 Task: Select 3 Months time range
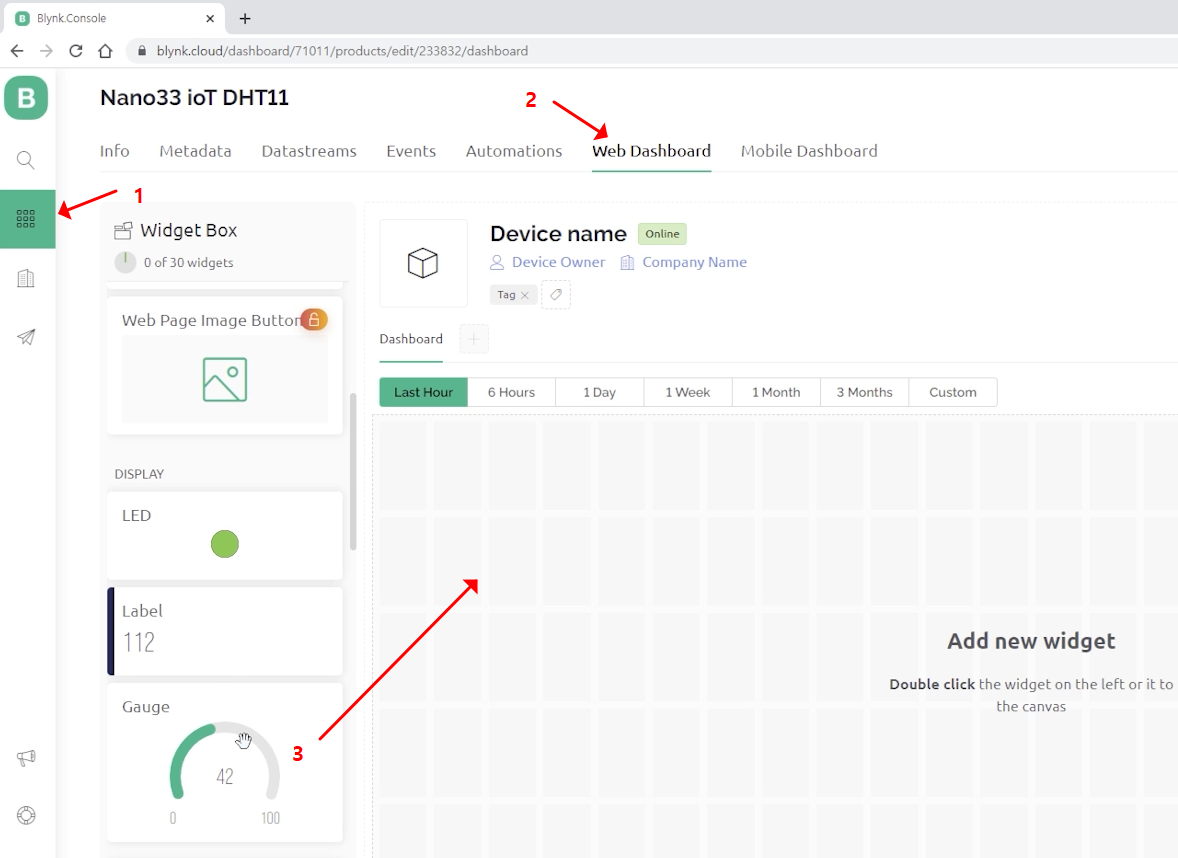pyautogui.click(x=865, y=392)
